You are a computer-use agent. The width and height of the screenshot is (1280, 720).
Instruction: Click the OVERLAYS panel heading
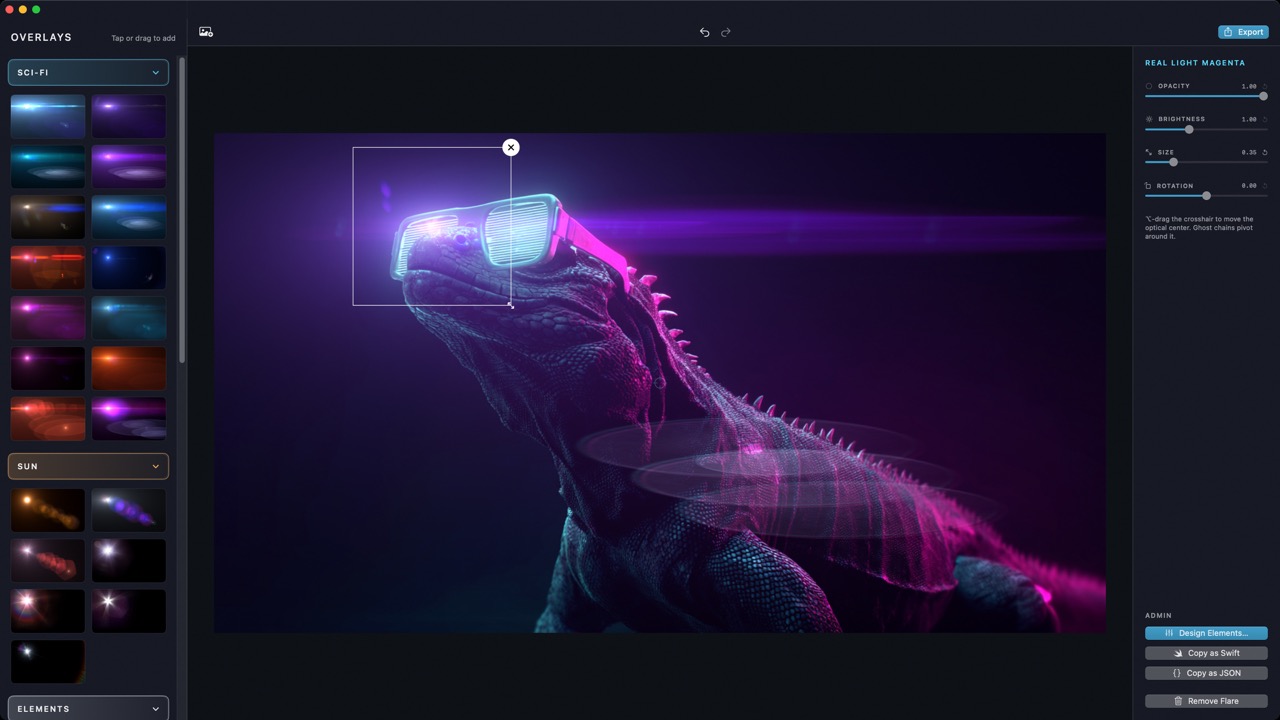point(41,37)
